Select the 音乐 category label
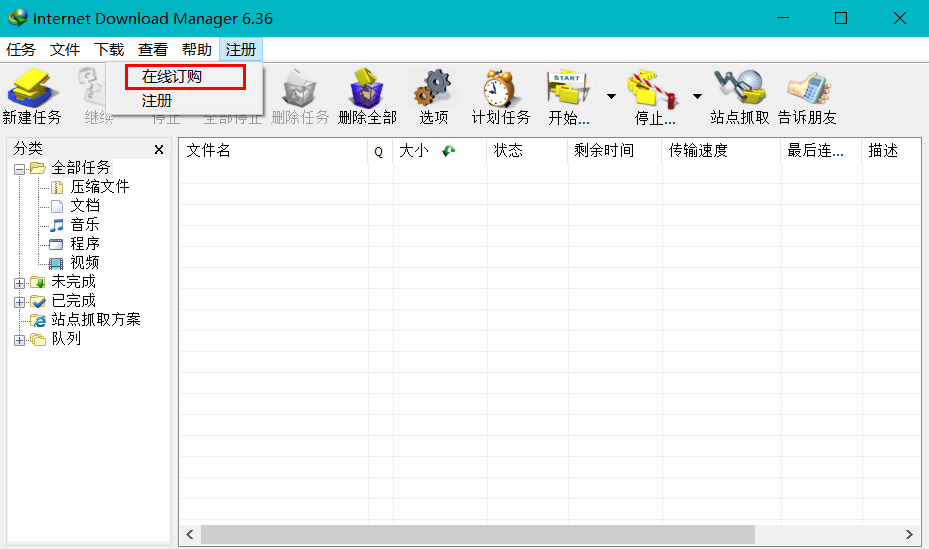Viewport: 929px width, 549px height. tap(85, 224)
